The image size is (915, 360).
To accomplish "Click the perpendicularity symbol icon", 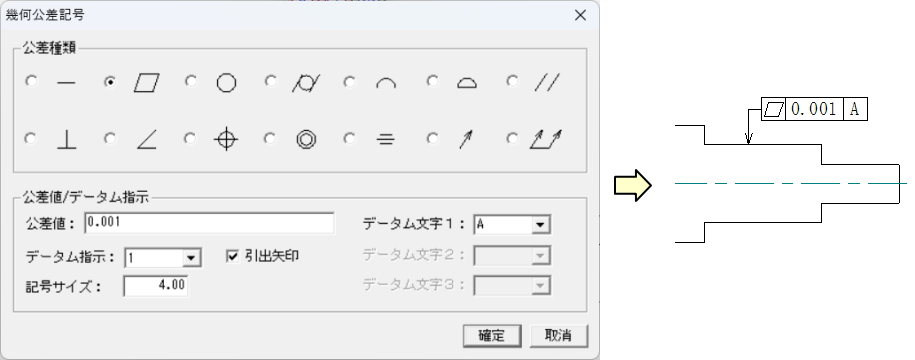I will point(67,139).
